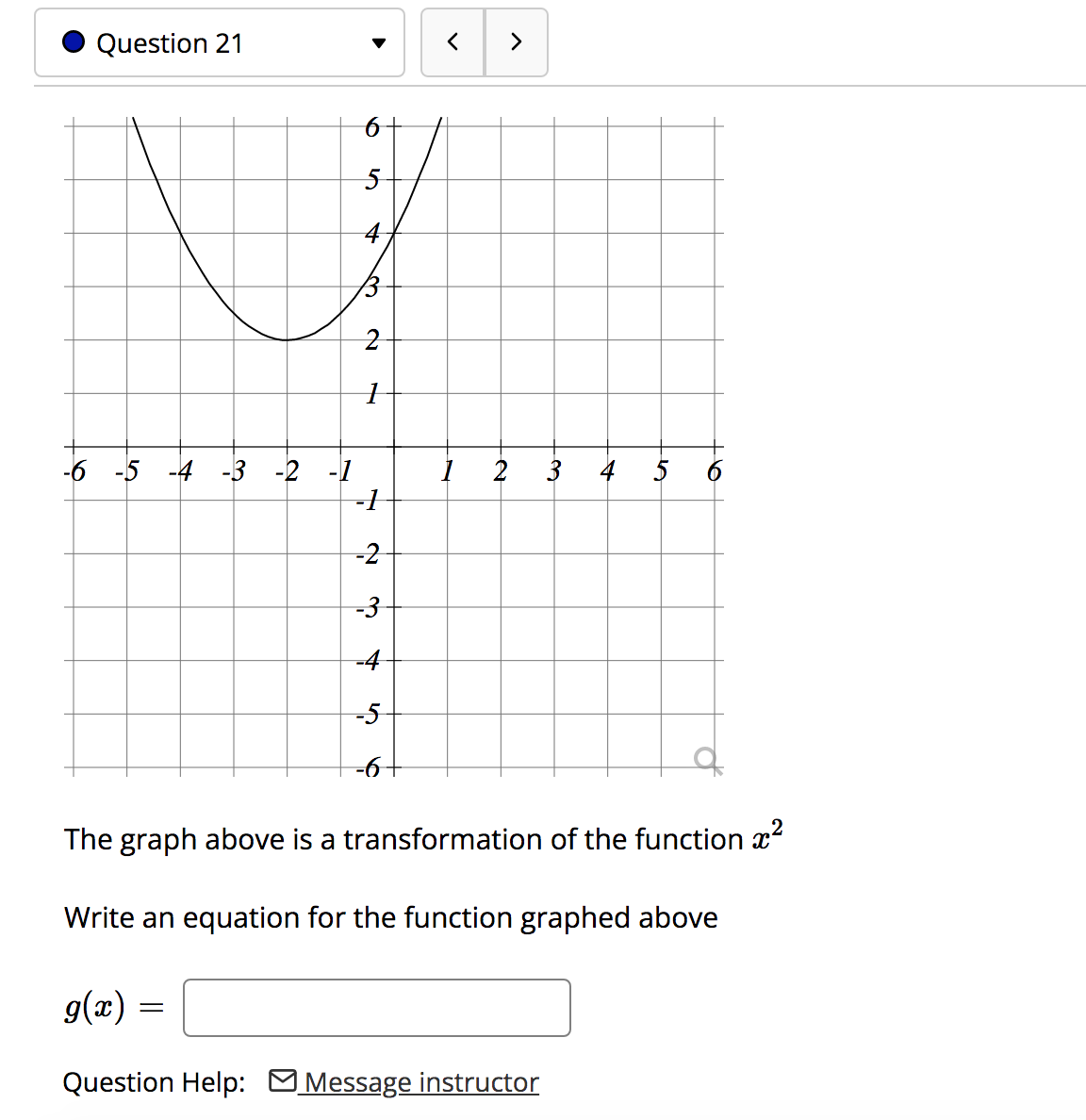Screen dimensions: 1086x1120
Task: Click the magnifying glass to enlarge the graph
Action: click(x=705, y=760)
